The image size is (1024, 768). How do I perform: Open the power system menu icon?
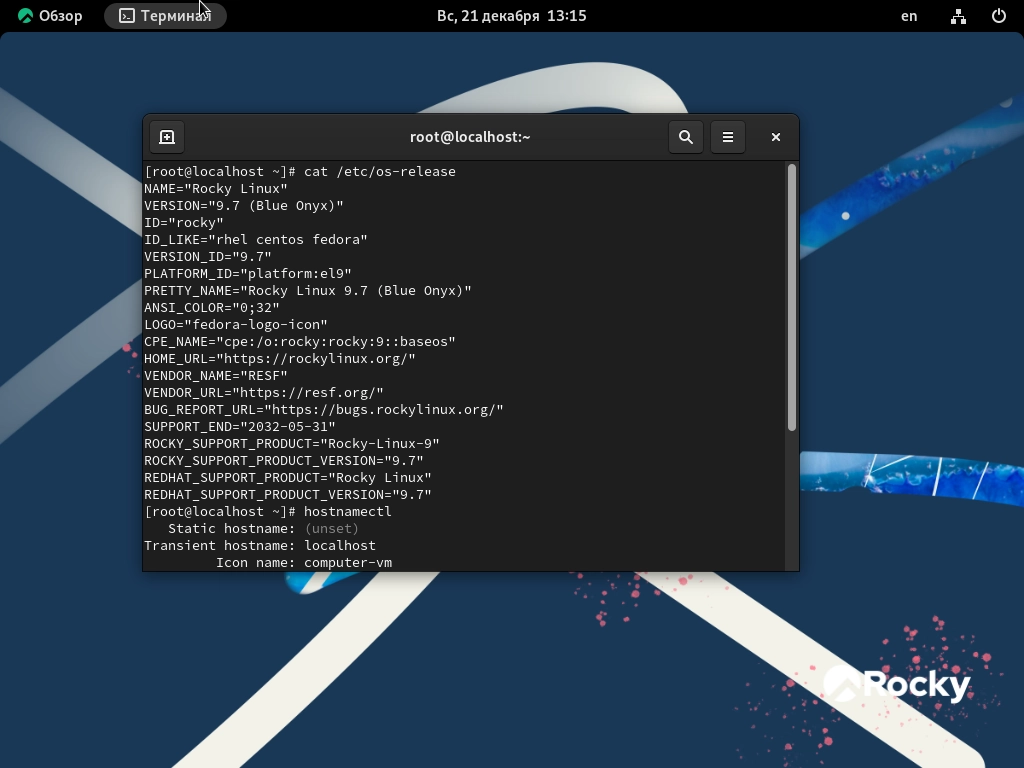click(999, 16)
